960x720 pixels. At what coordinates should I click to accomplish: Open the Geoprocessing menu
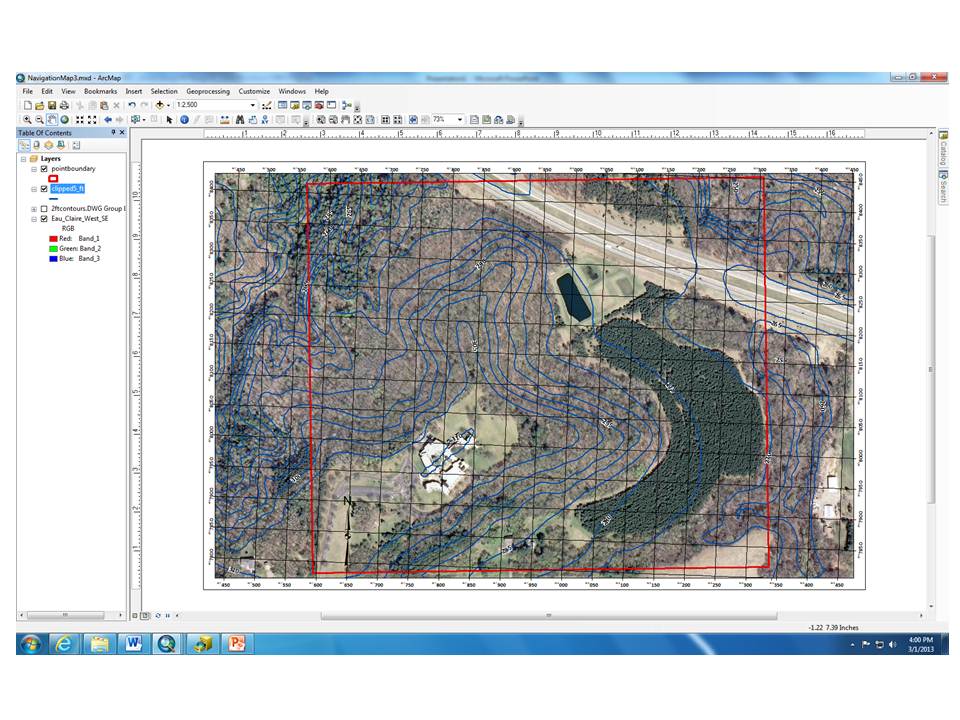pyautogui.click(x=207, y=90)
